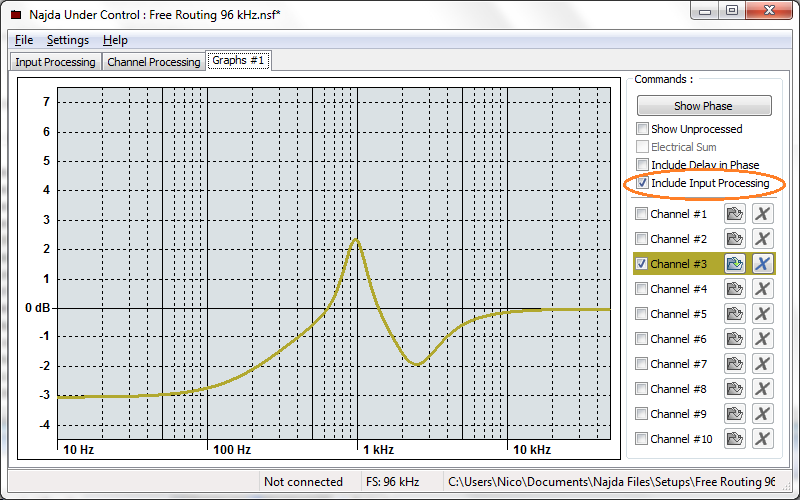Open the Help menu
Screen dimensions: 800x500
click(x=115, y=40)
